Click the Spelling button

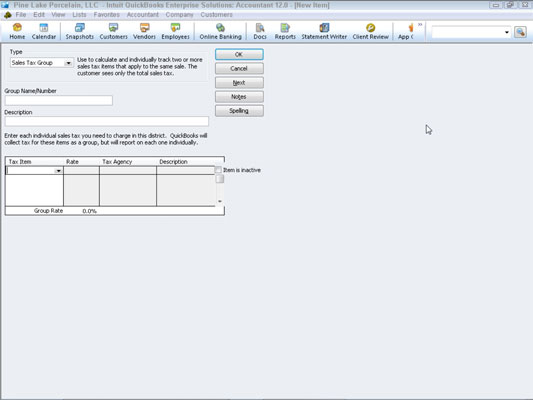(x=239, y=111)
